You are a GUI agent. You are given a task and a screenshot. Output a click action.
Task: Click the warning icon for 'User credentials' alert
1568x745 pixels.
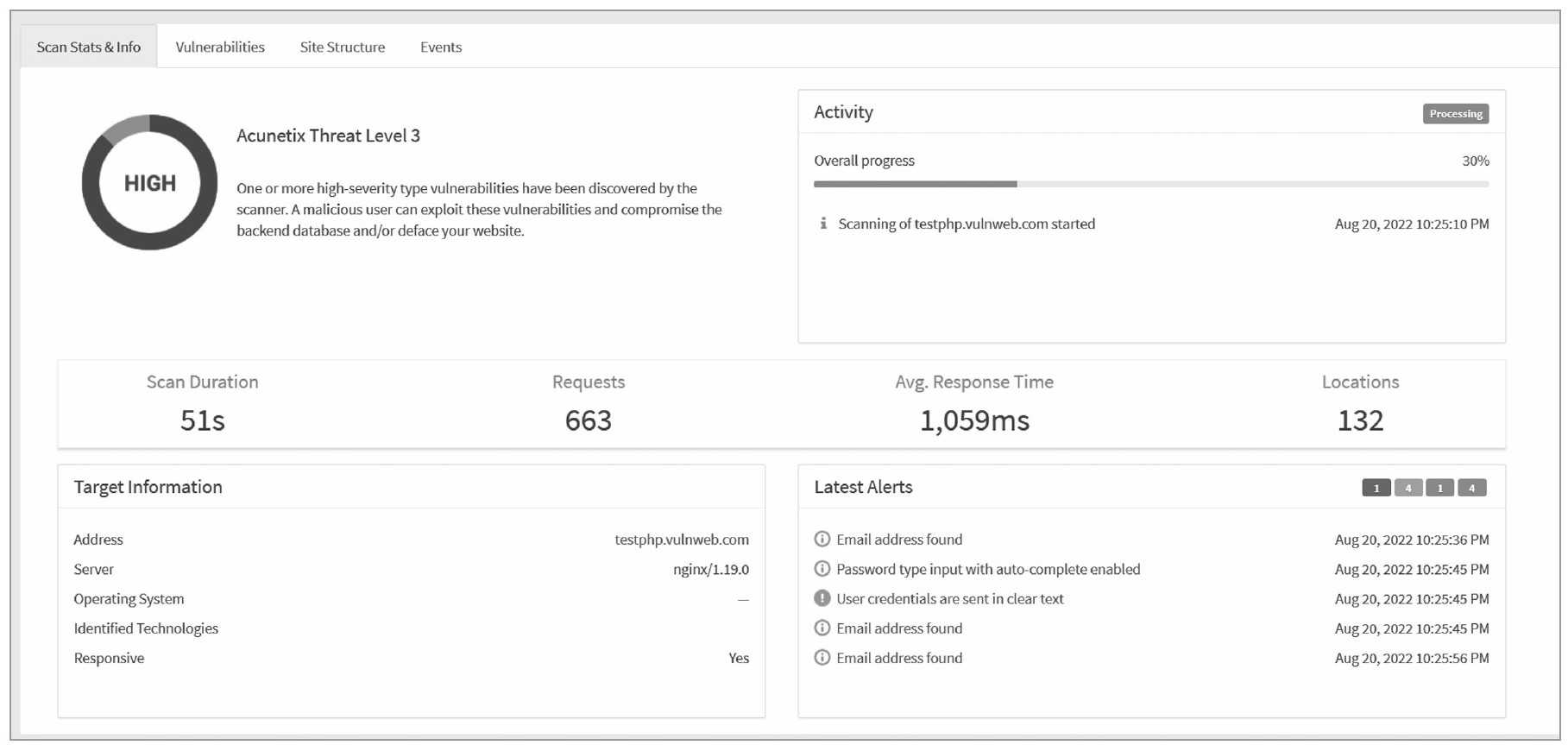click(x=822, y=598)
